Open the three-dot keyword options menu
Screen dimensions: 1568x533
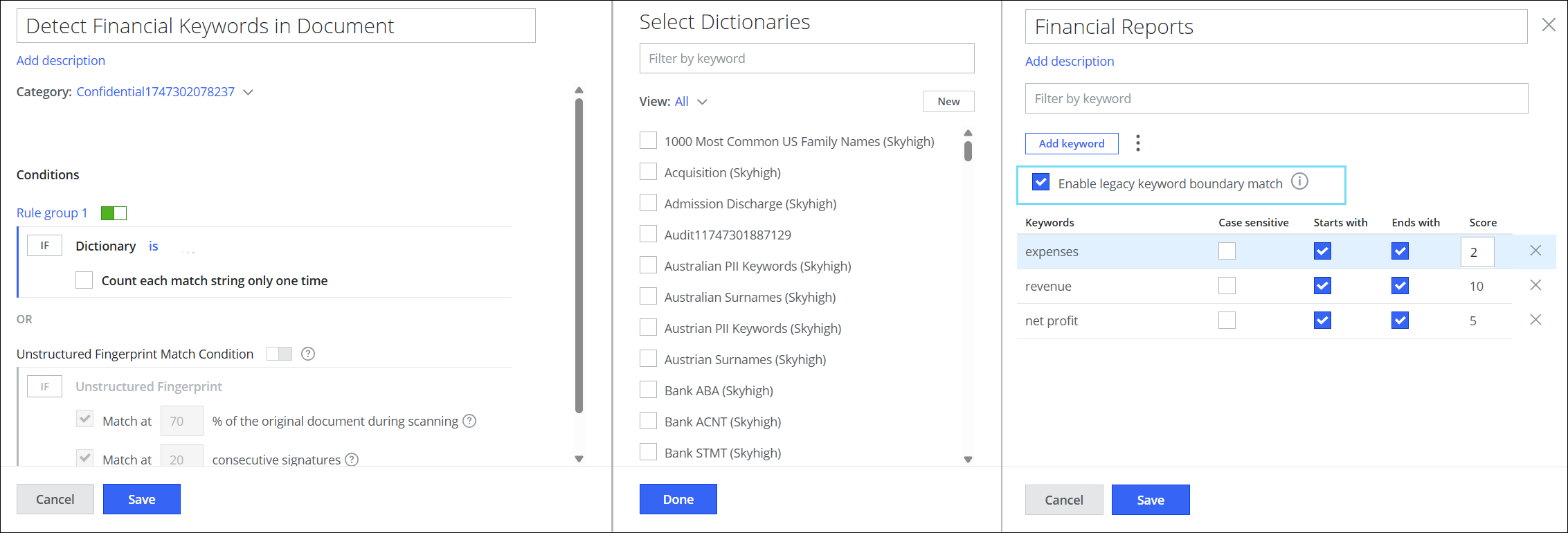[1137, 143]
